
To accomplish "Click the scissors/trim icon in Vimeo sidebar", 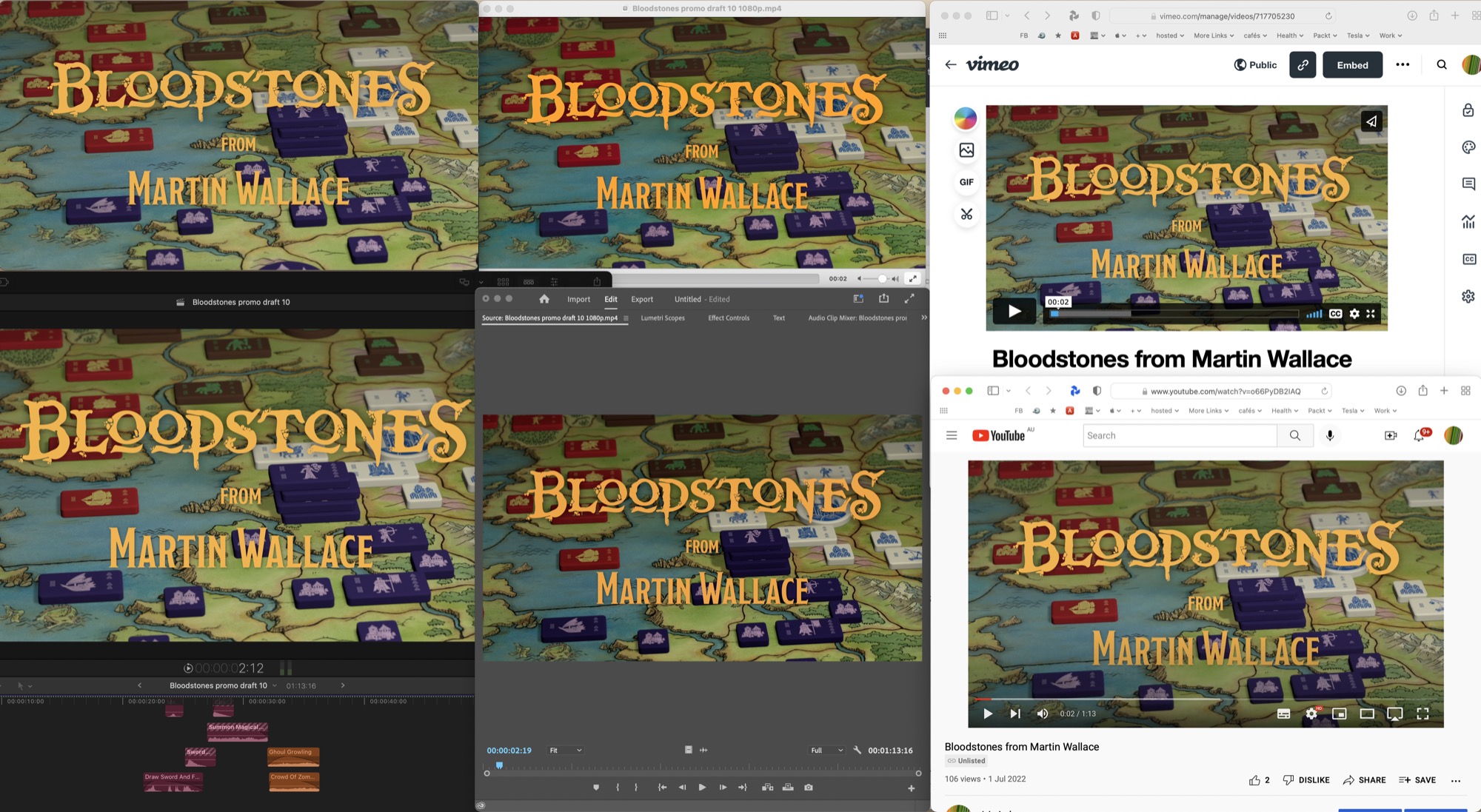I will tap(965, 213).
